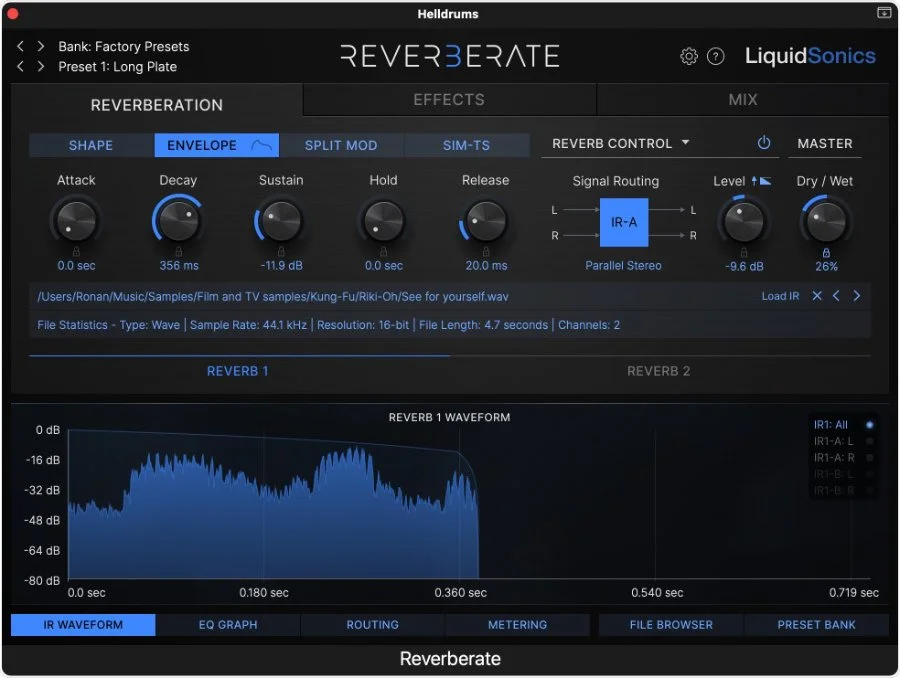Clear loaded IR with X icon
This screenshot has width=900, height=678.
pos(817,296)
